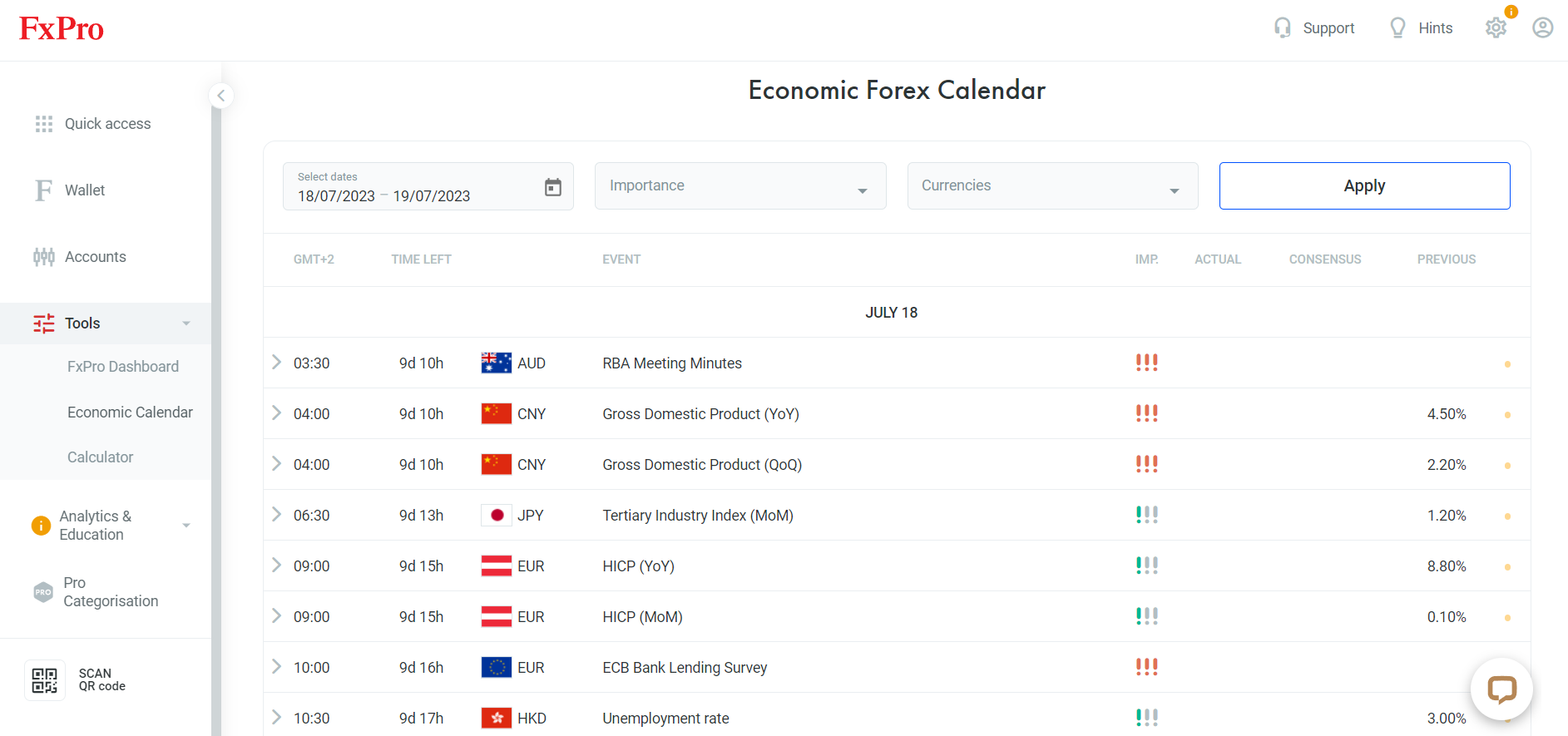This screenshot has height=736, width=1568.
Task: Click the TIME LEFT column header
Action: pyautogui.click(x=421, y=259)
